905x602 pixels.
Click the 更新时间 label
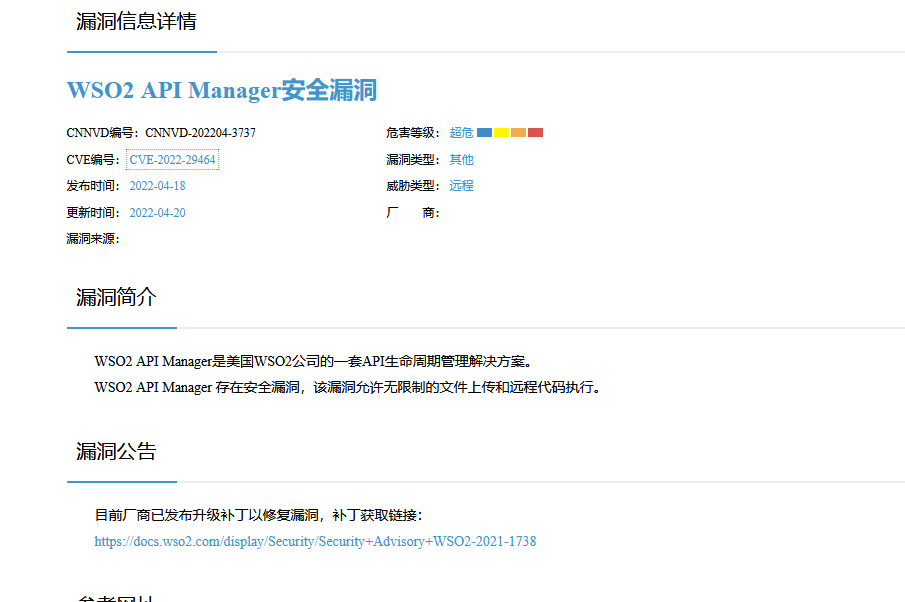click(x=93, y=212)
